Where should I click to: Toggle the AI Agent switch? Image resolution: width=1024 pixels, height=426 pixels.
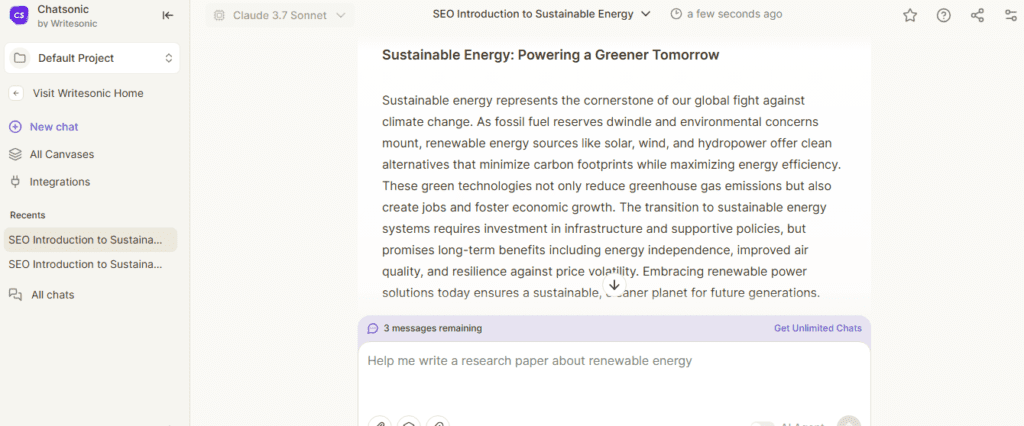click(x=761, y=424)
